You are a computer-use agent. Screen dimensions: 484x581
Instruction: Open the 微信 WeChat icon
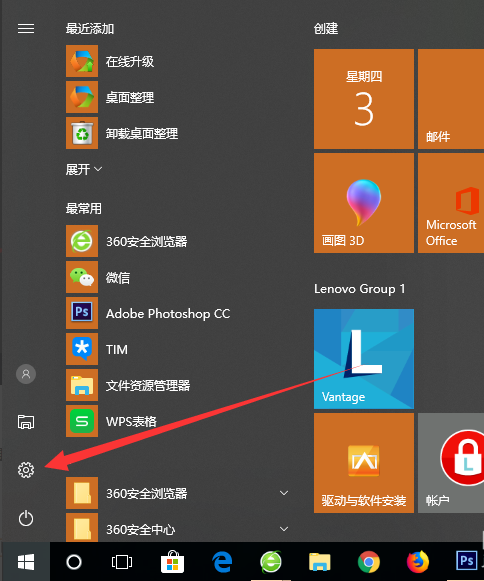click(82, 277)
